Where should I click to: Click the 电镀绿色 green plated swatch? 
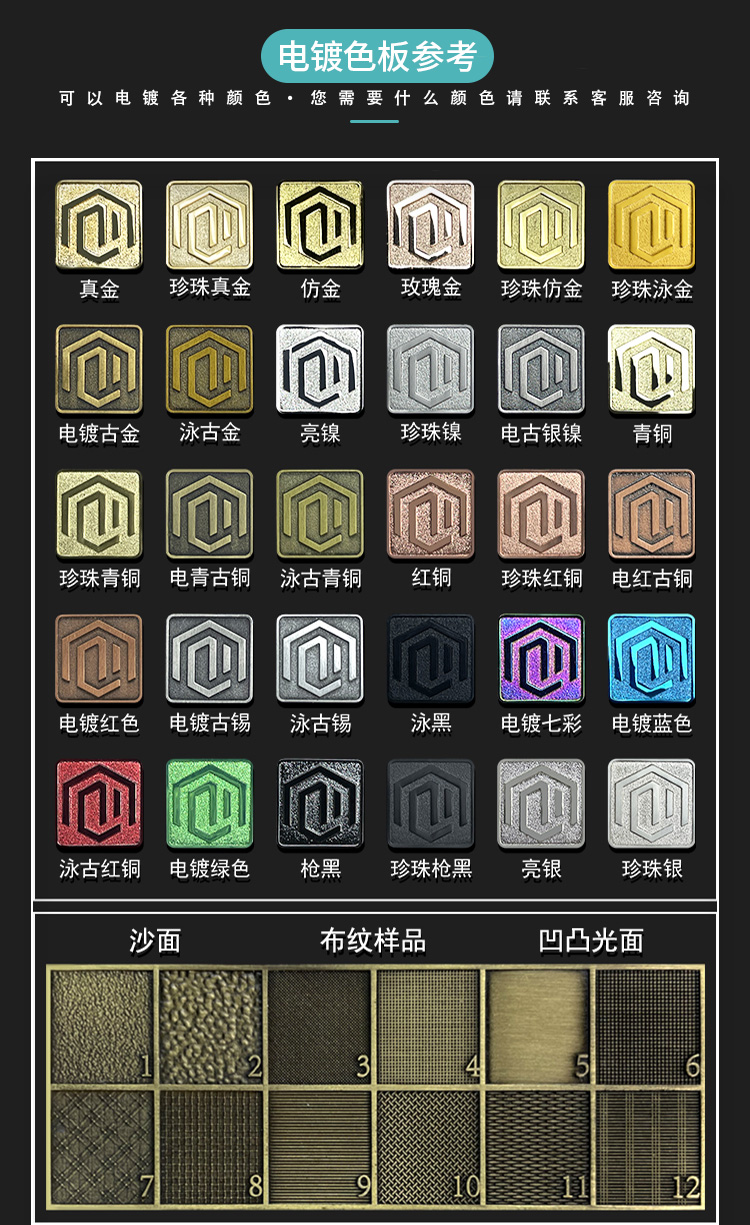[209, 804]
